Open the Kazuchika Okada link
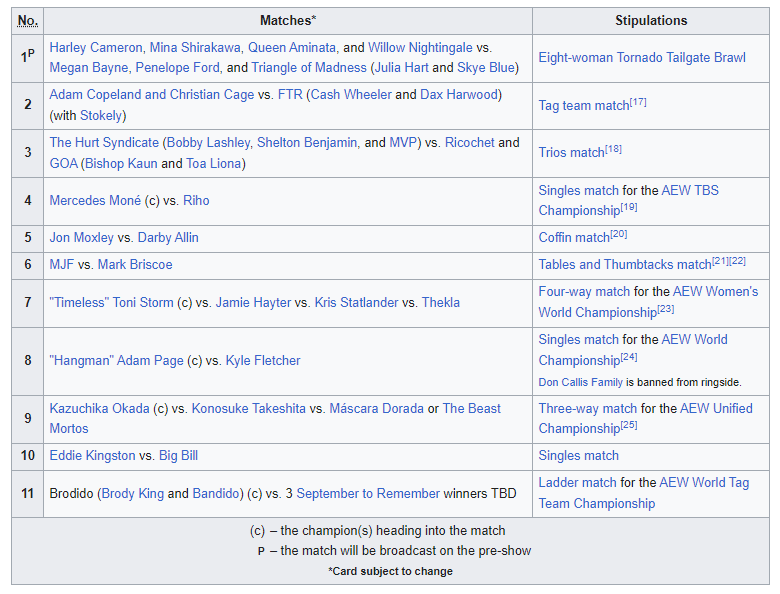 point(99,408)
